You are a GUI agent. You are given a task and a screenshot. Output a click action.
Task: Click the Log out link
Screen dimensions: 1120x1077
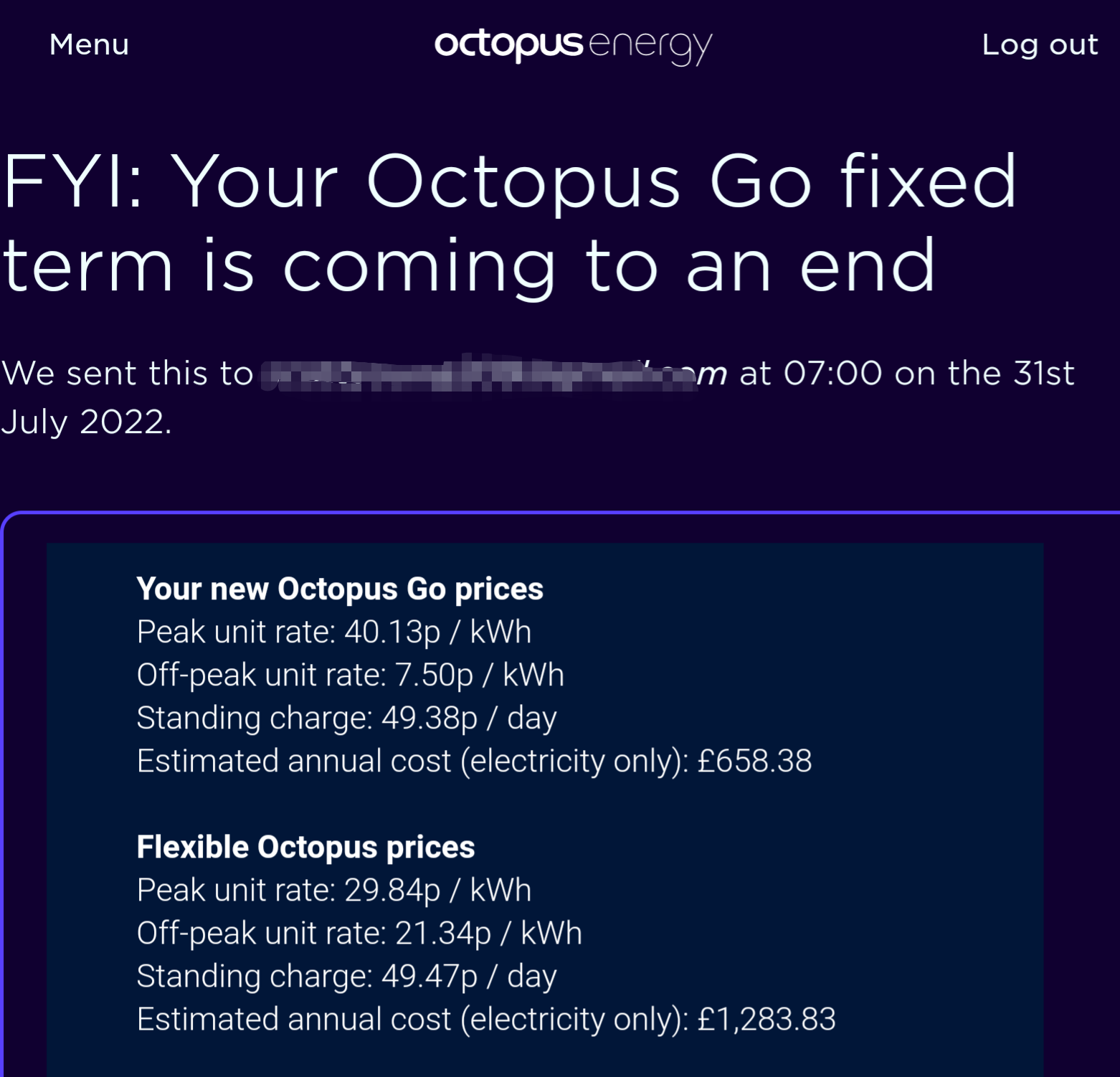(x=1040, y=45)
